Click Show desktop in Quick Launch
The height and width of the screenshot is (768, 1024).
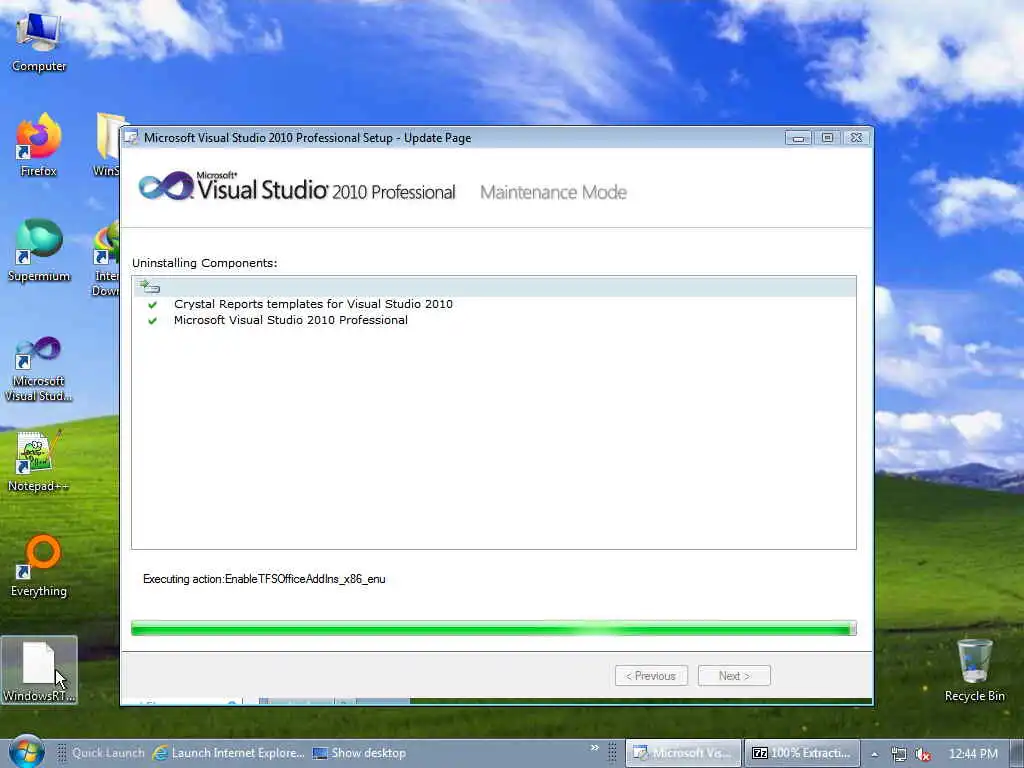359,753
